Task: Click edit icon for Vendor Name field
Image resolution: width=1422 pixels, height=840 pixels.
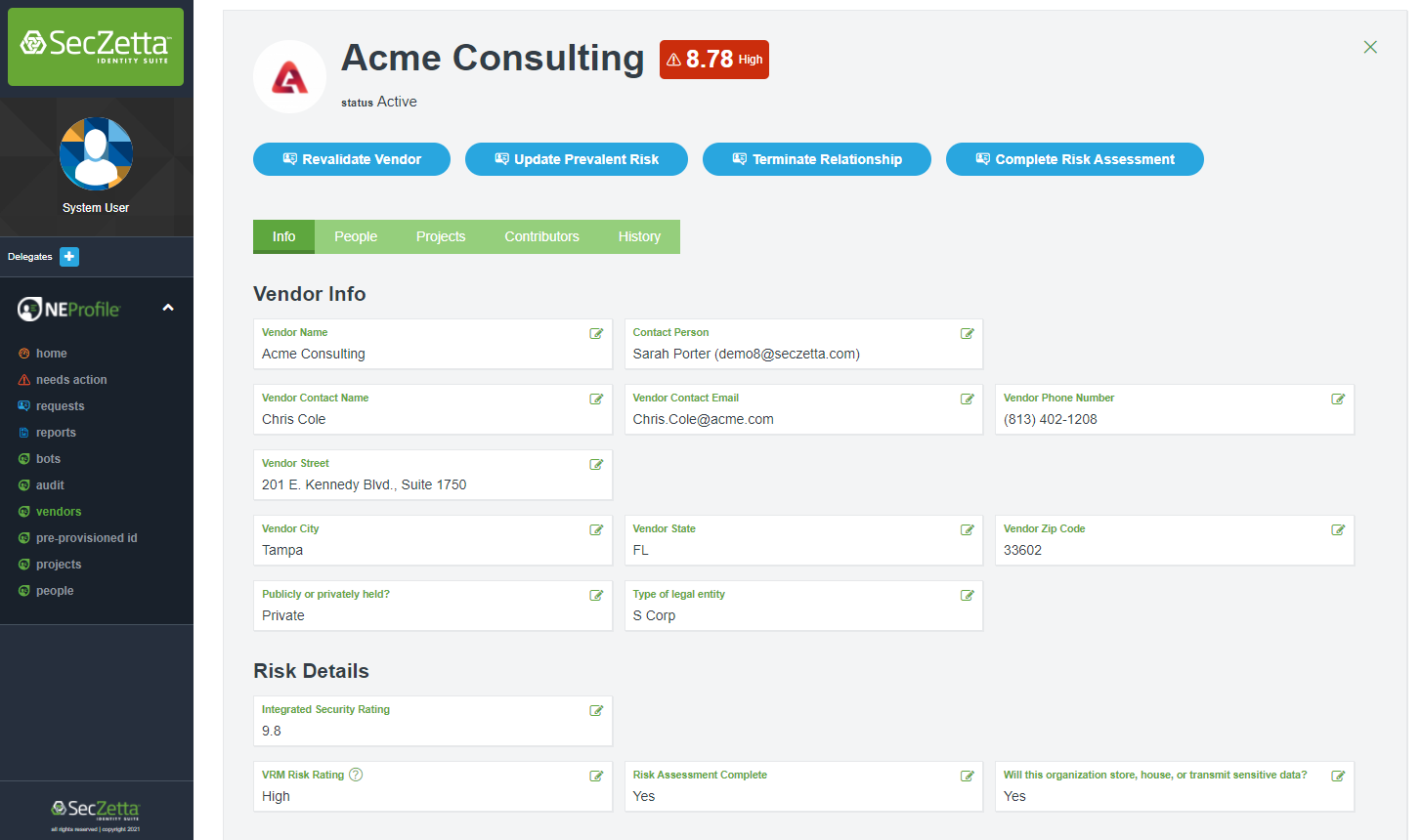Action: click(x=596, y=334)
